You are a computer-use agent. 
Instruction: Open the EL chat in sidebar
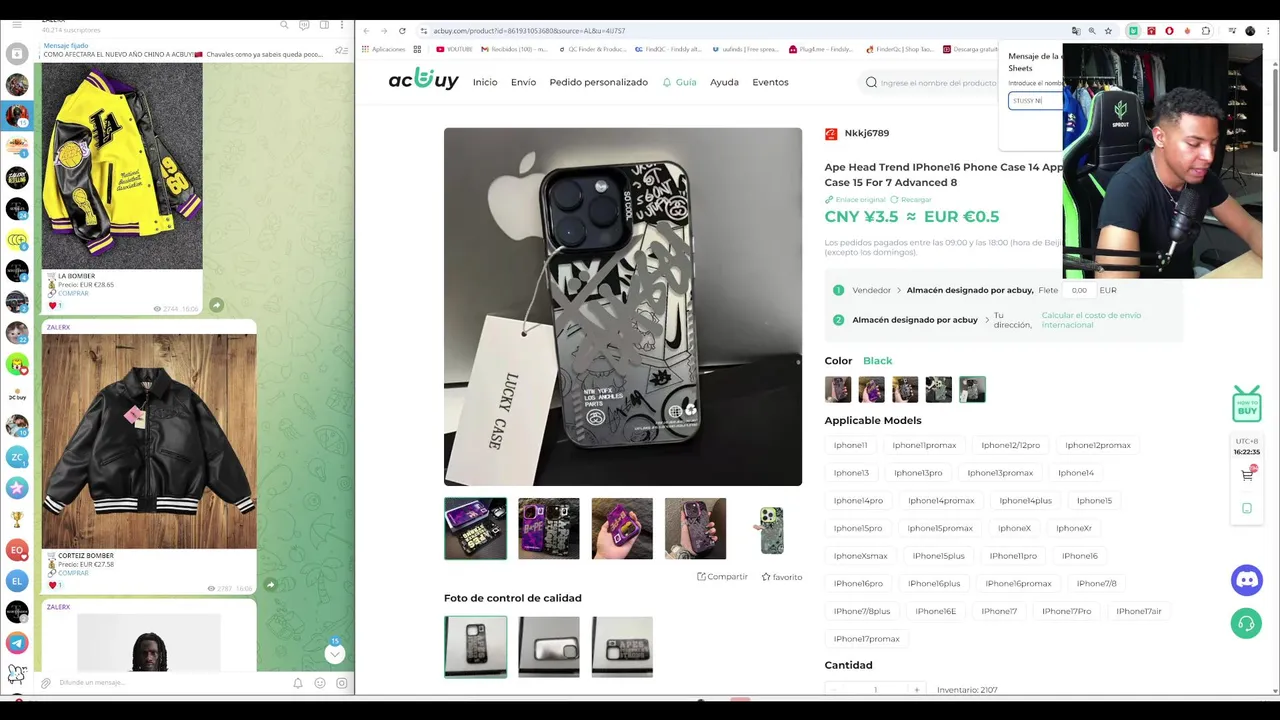(17, 581)
